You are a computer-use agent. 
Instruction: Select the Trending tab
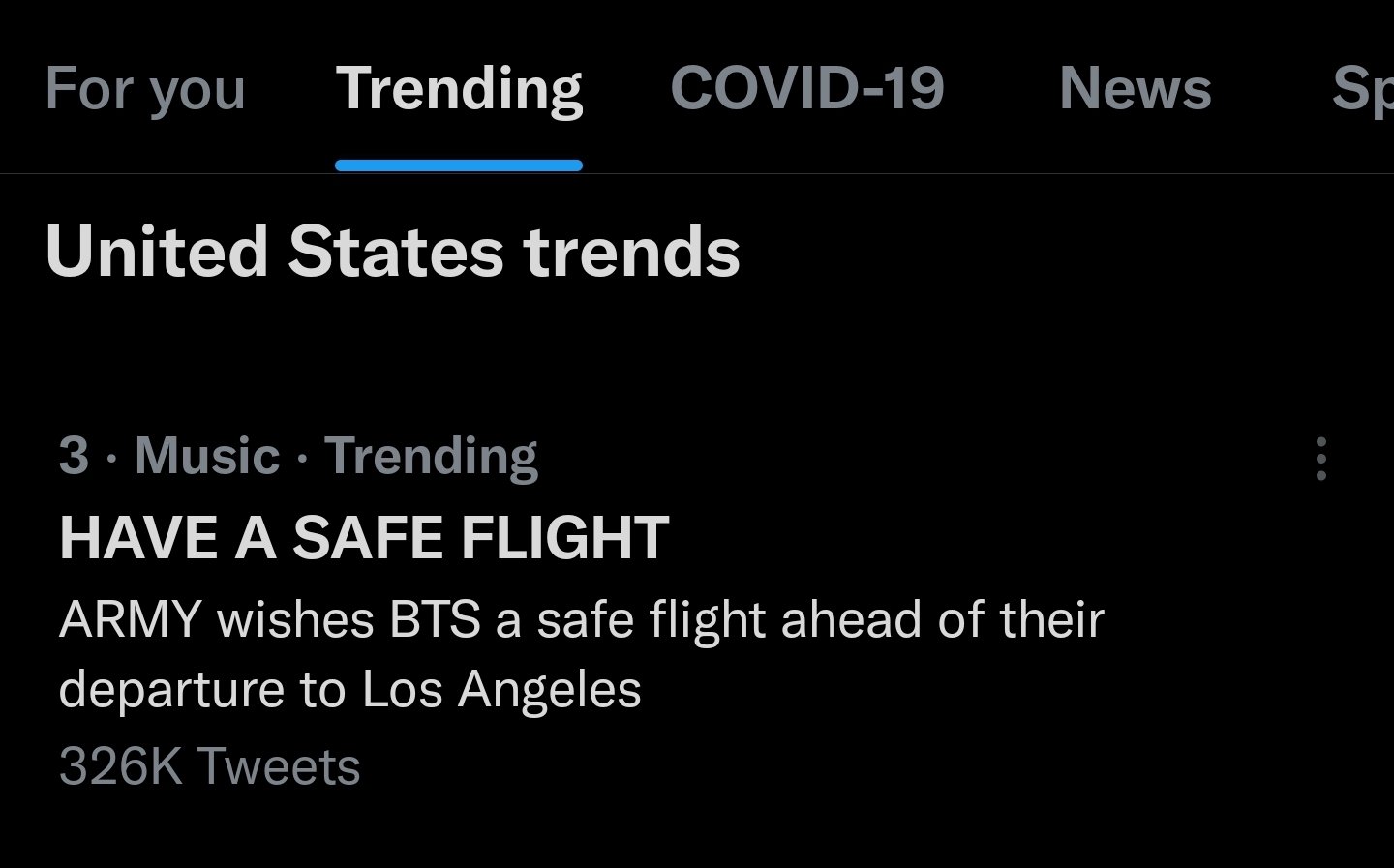pyautogui.click(x=459, y=89)
